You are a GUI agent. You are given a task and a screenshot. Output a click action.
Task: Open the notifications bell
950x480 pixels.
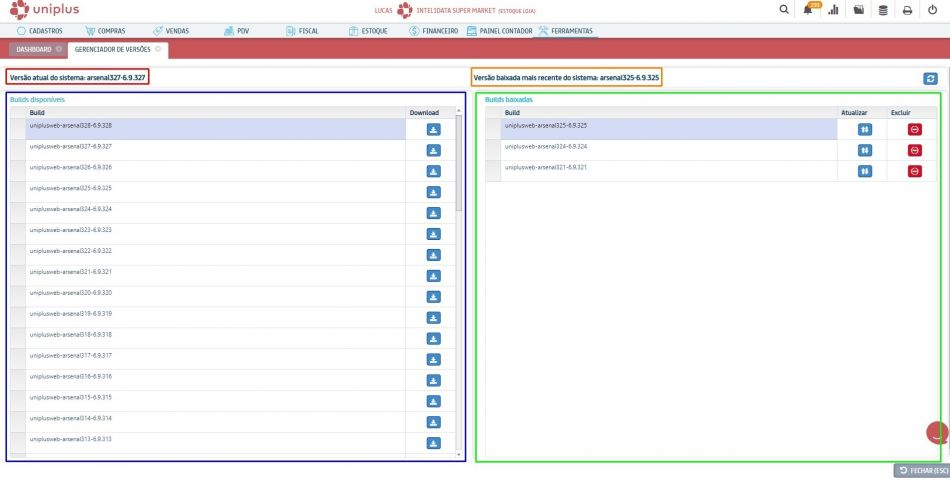pyautogui.click(x=808, y=11)
